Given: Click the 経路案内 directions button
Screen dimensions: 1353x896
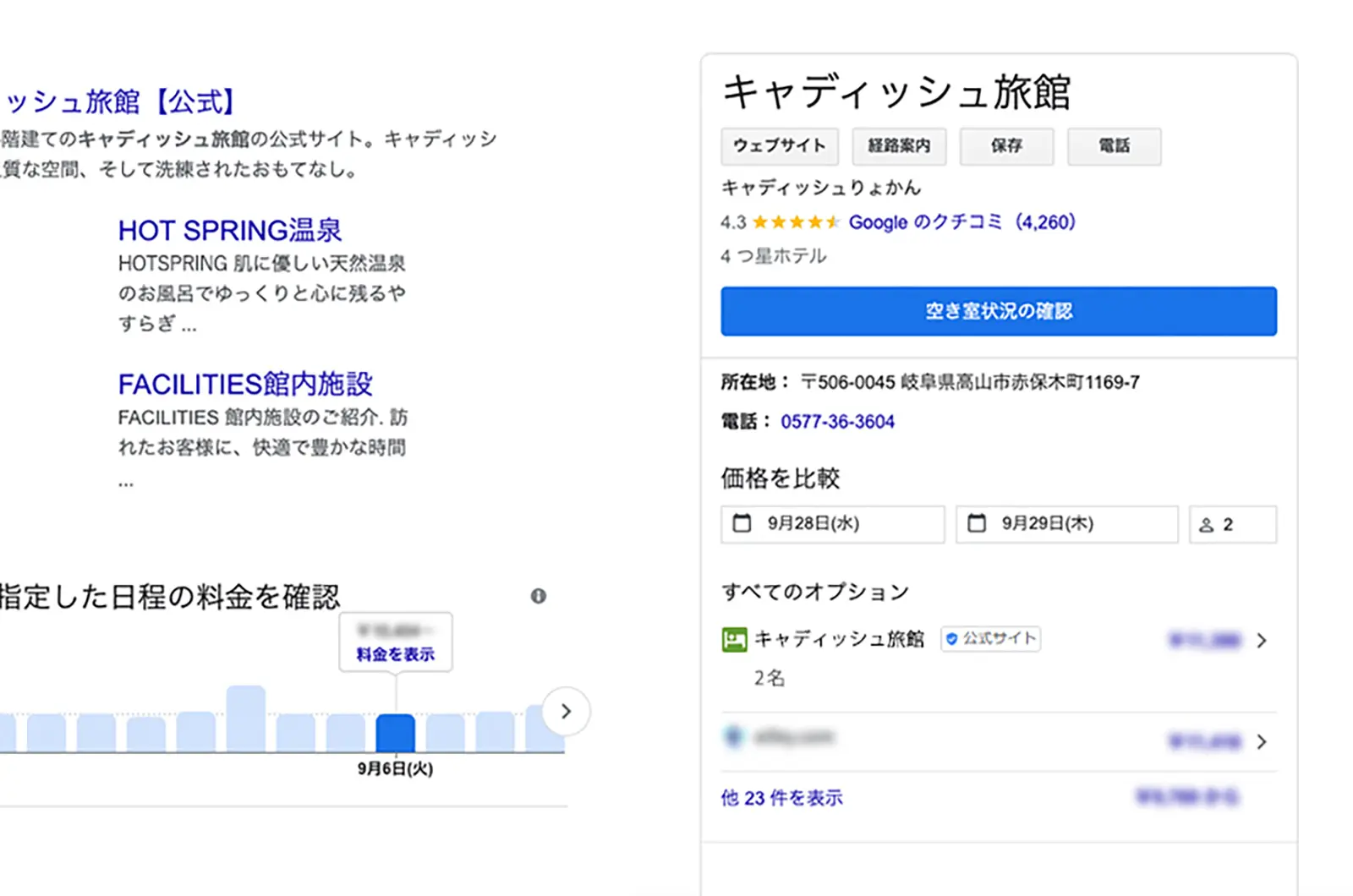Looking at the screenshot, I should point(899,146).
